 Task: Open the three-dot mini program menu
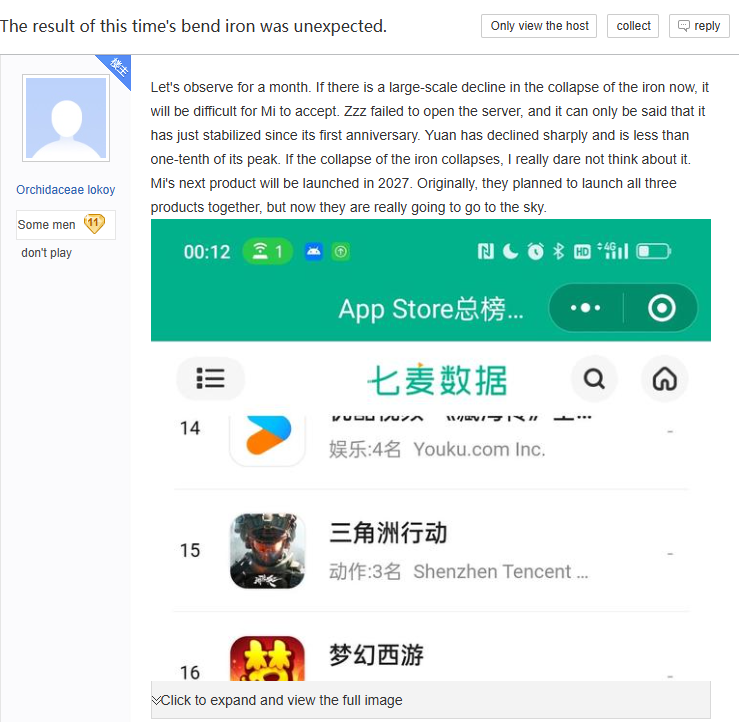pyautogui.click(x=585, y=308)
